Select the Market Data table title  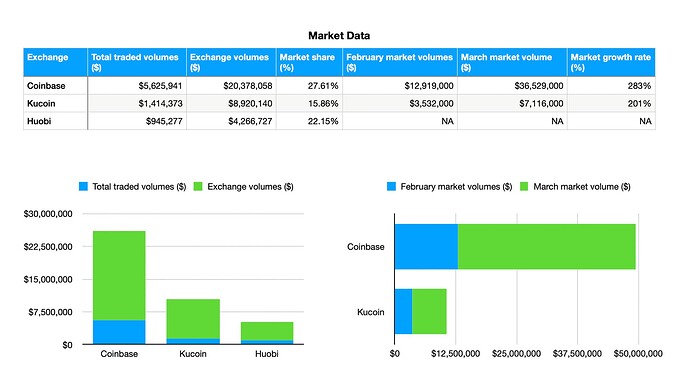pos(339,36)
